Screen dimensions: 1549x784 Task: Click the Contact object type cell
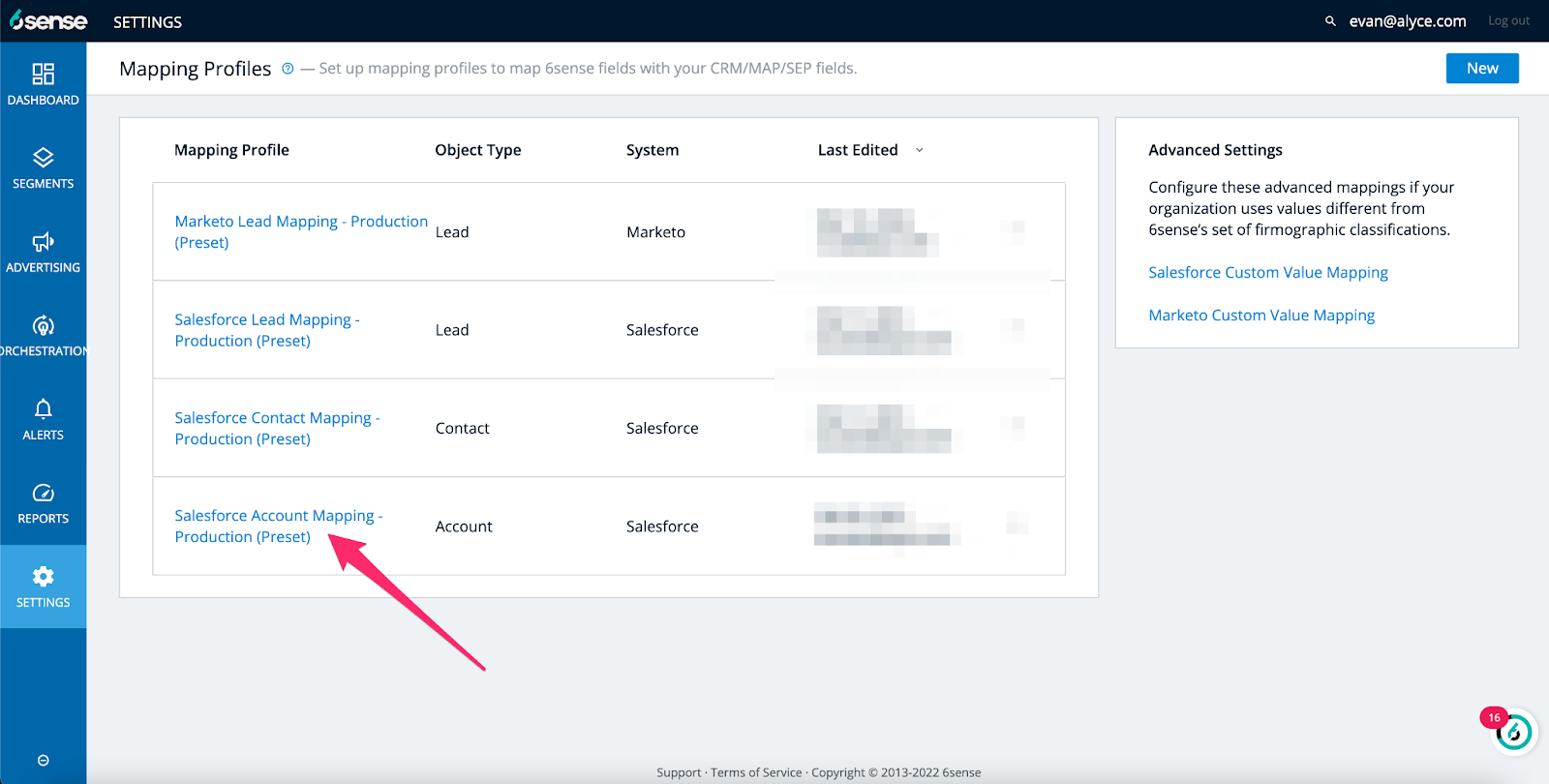point(462,428)
